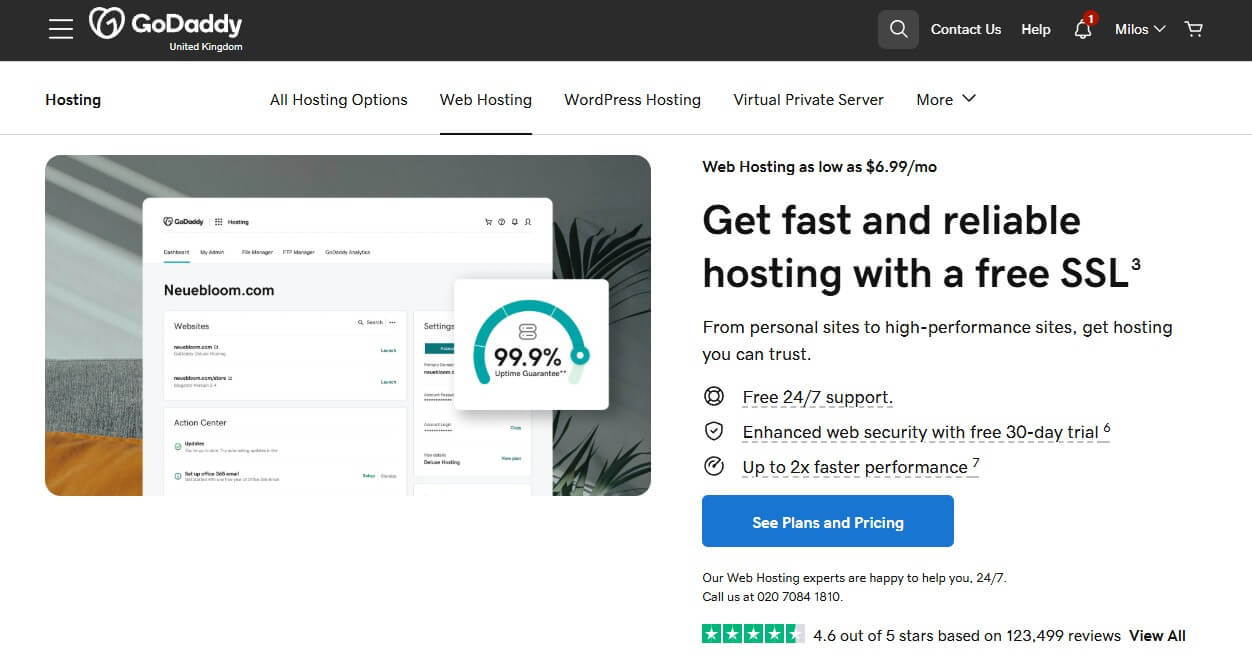
Task: Click Enhanced web security trial link
Action: point(926,432)
